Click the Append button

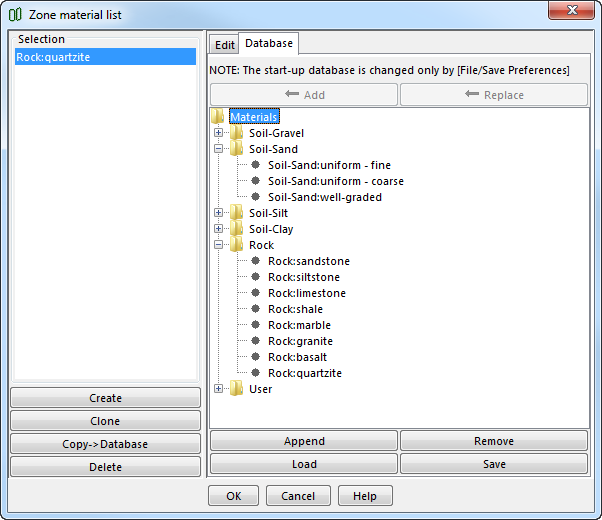[x=304, y=441]
